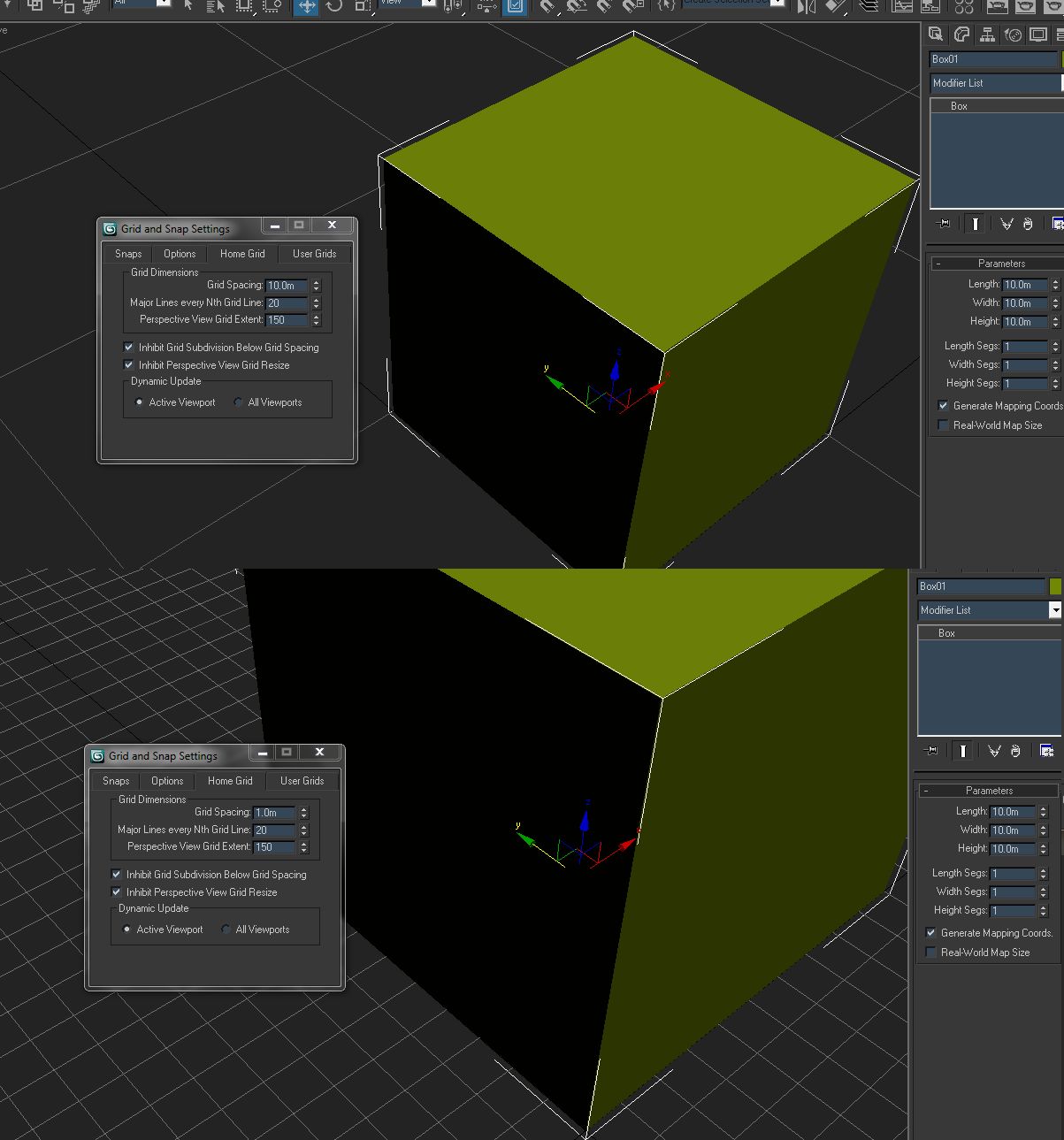Viewport: 1064px width, 1140px height.
Task: Switch to Snaps tab in upper dialog
Action: (128, 254)
